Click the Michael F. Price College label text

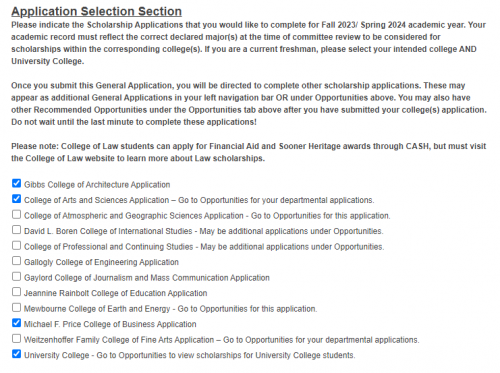110,324
